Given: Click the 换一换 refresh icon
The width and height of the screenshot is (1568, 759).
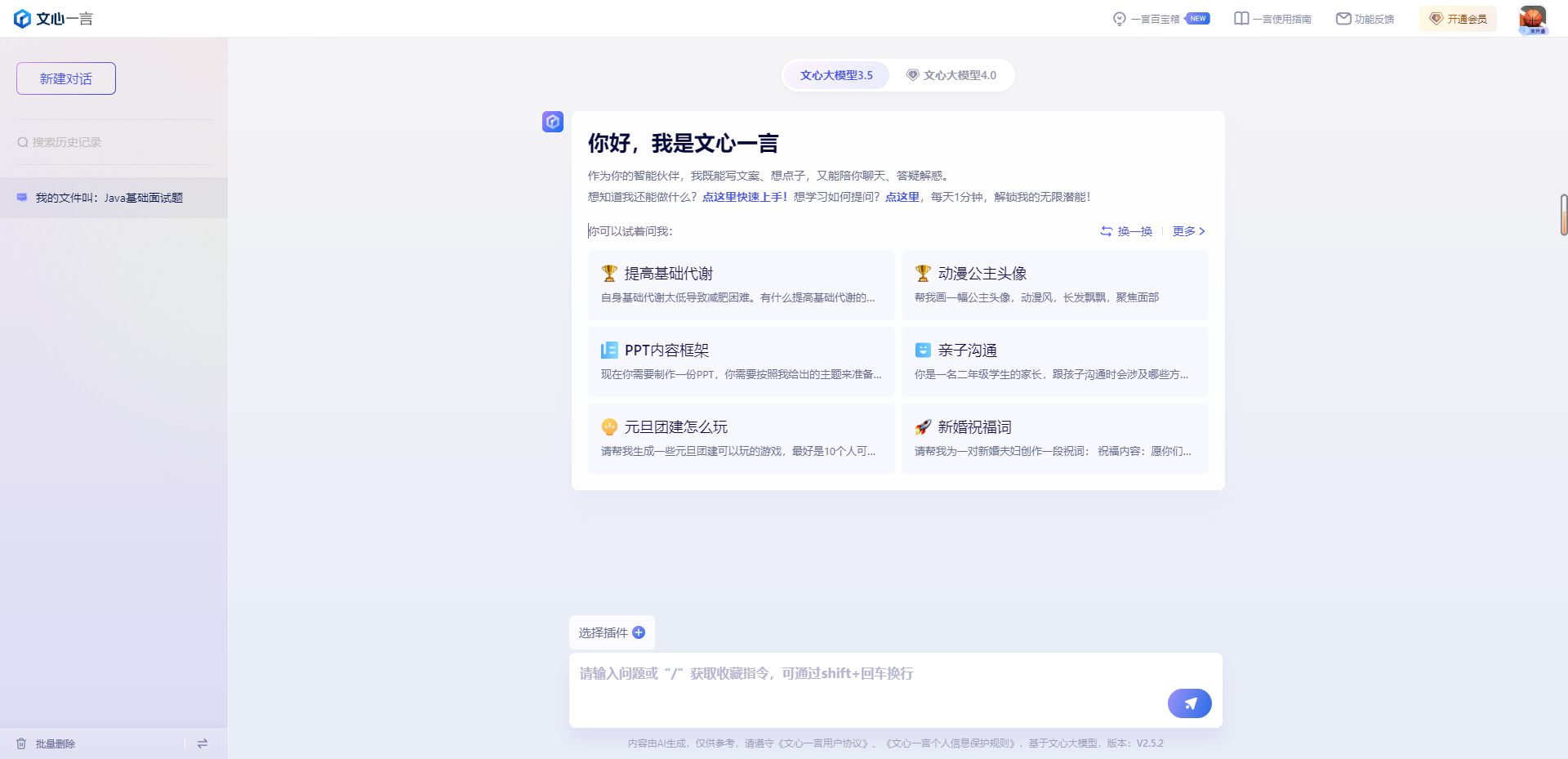Looking at the screenshot, I should point(1106,231).
